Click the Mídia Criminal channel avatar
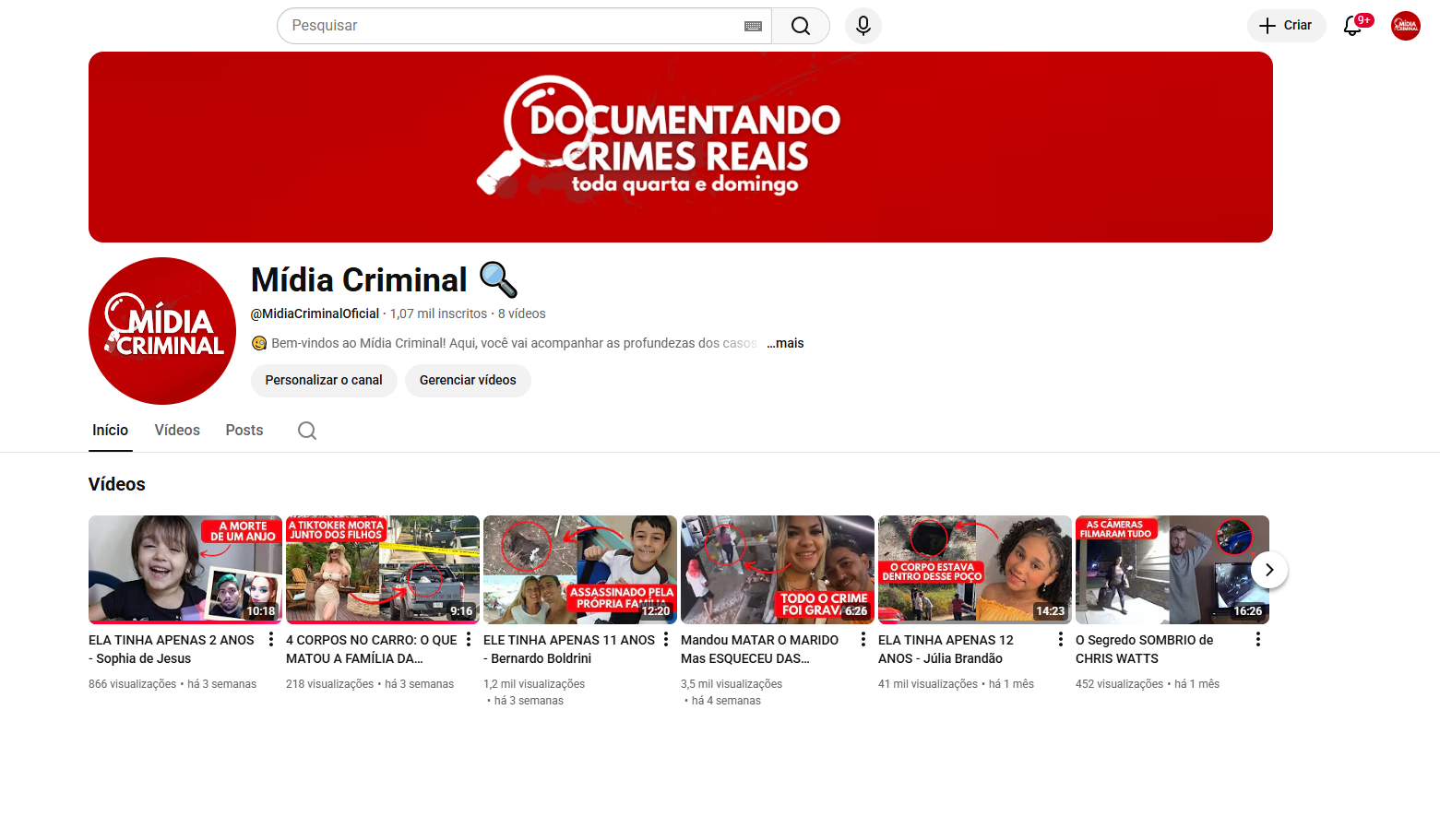 tap(162, 331)
